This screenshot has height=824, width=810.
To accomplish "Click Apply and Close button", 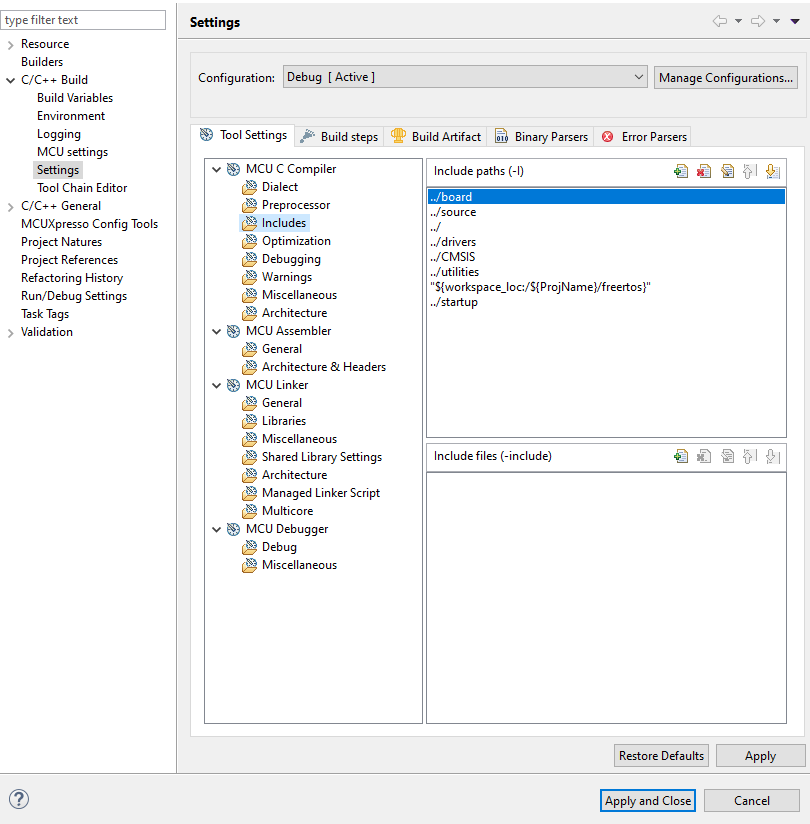I will coord(648,800).
